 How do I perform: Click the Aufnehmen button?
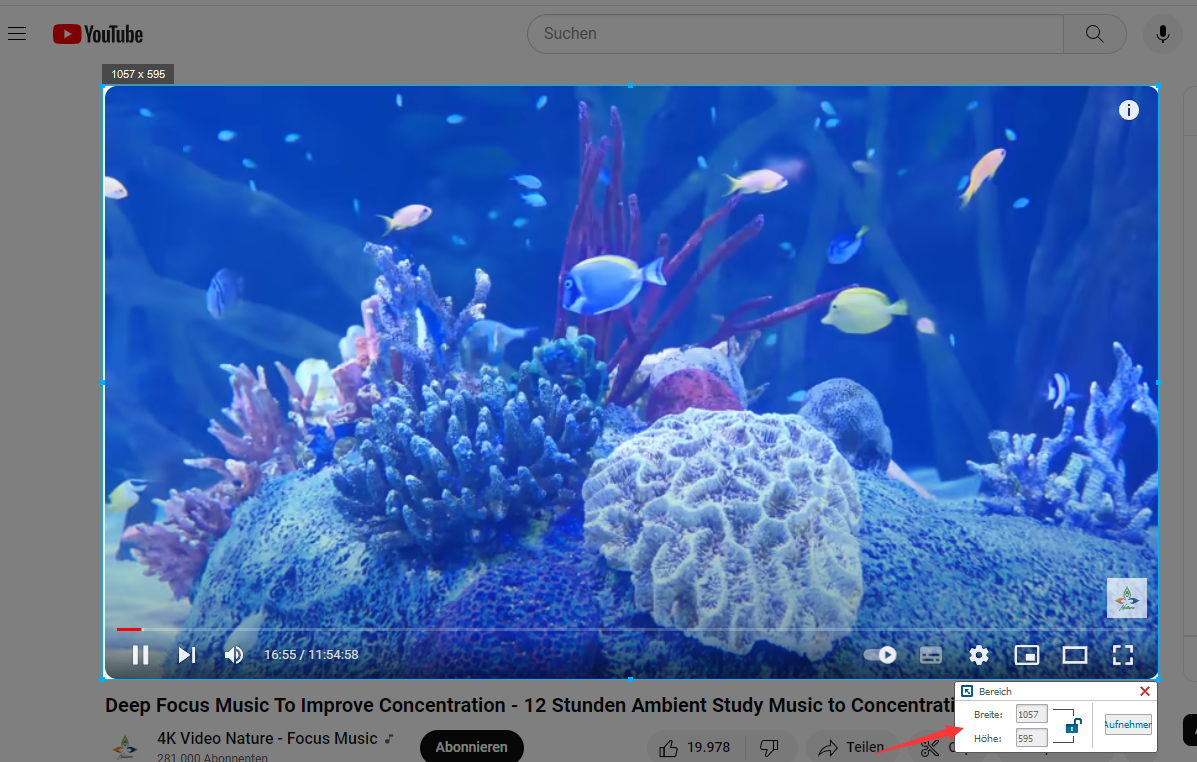(x=1128, y=725)
